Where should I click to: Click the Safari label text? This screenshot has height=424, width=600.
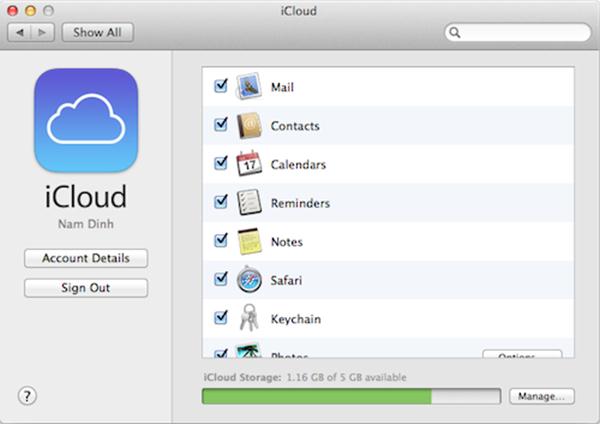tap(286, 280)
